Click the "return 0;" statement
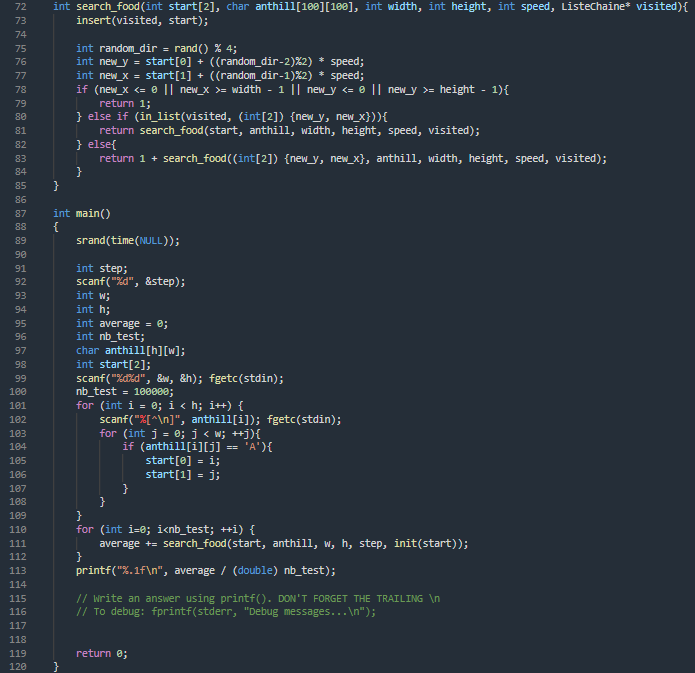This screenshot has width=695, height=673. pos(101,652)
